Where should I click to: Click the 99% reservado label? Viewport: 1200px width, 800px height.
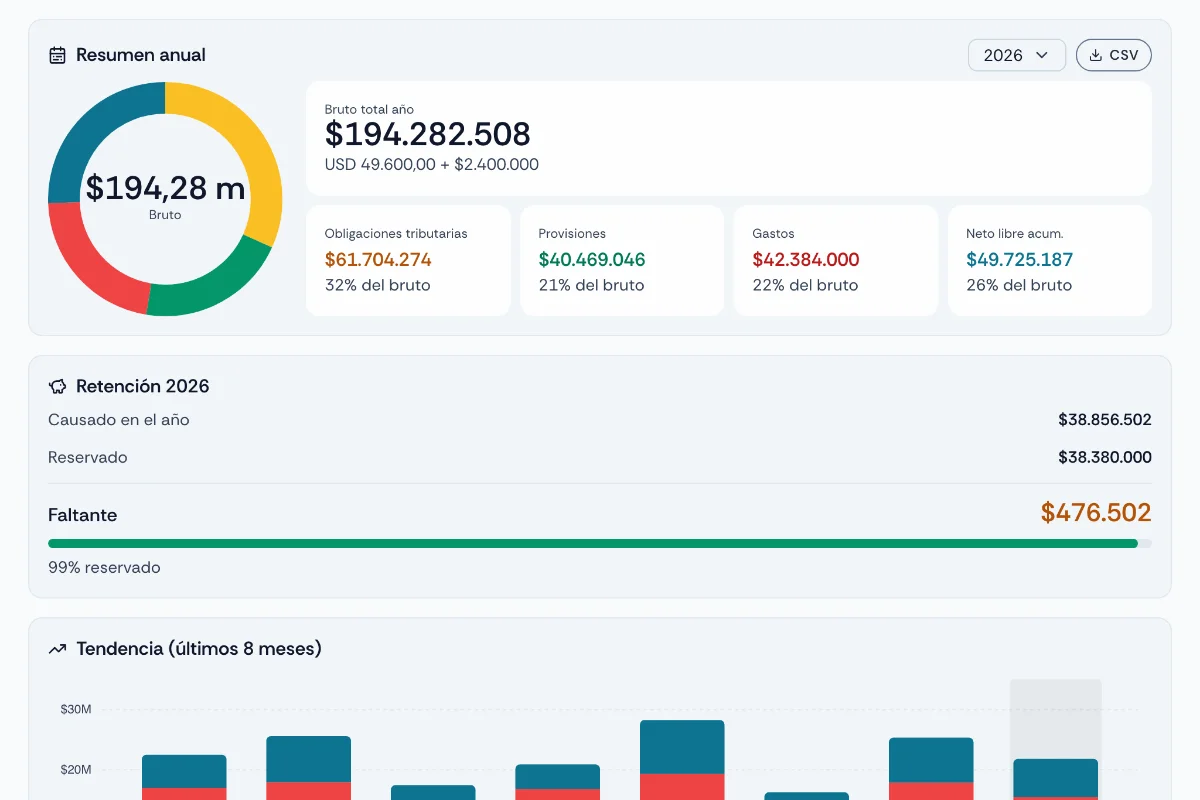pos(104,568)
